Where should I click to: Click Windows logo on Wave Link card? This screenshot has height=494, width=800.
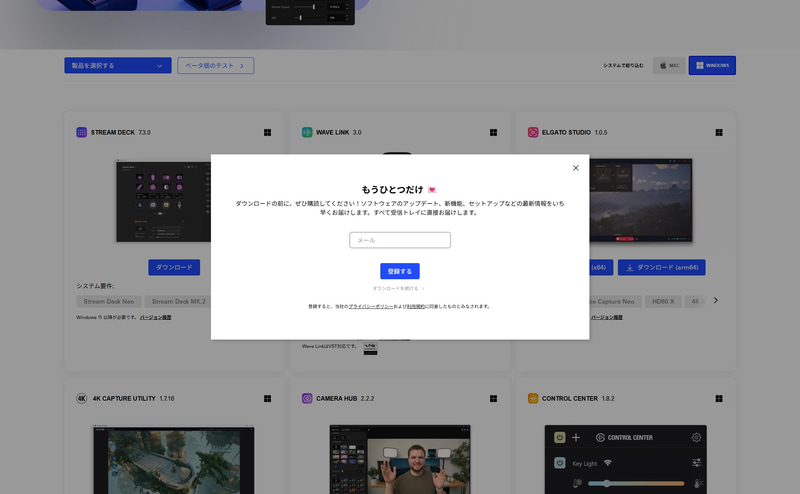click(493, 133)
